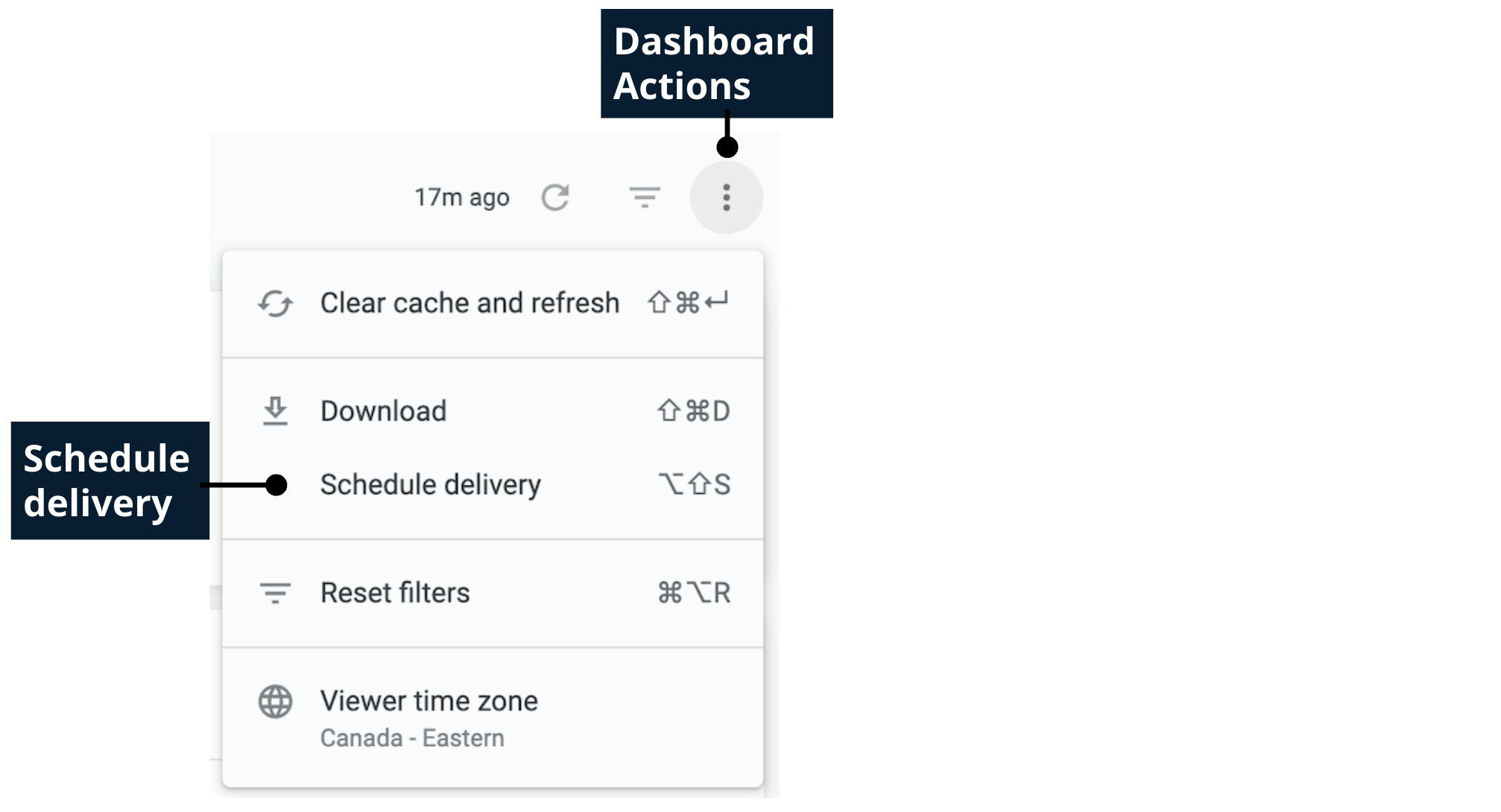Click the Viewer time zone globe icon
Image resolution: width=1501 pixels, height=812 pixels.
point(275,702)
